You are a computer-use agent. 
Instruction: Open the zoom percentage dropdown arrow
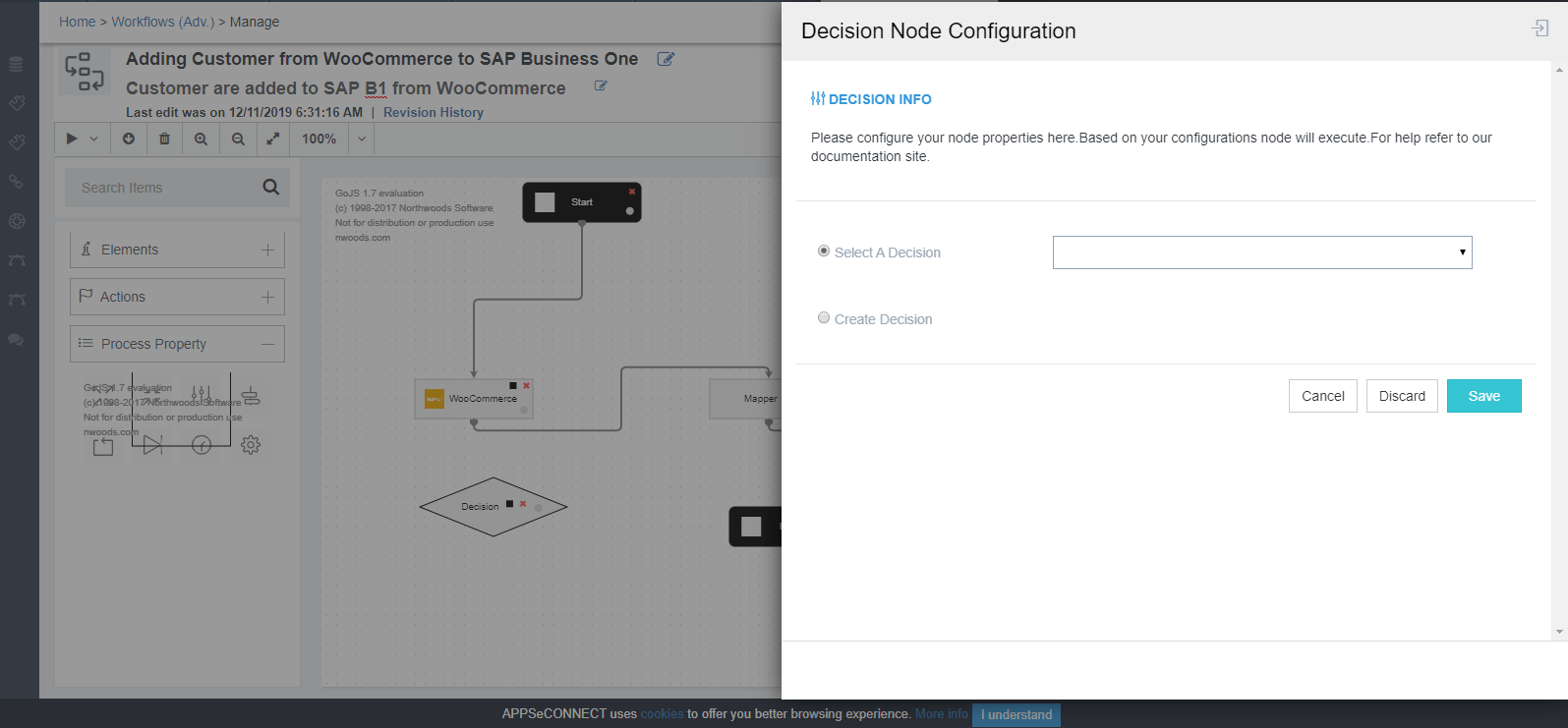tap(362, 139)
